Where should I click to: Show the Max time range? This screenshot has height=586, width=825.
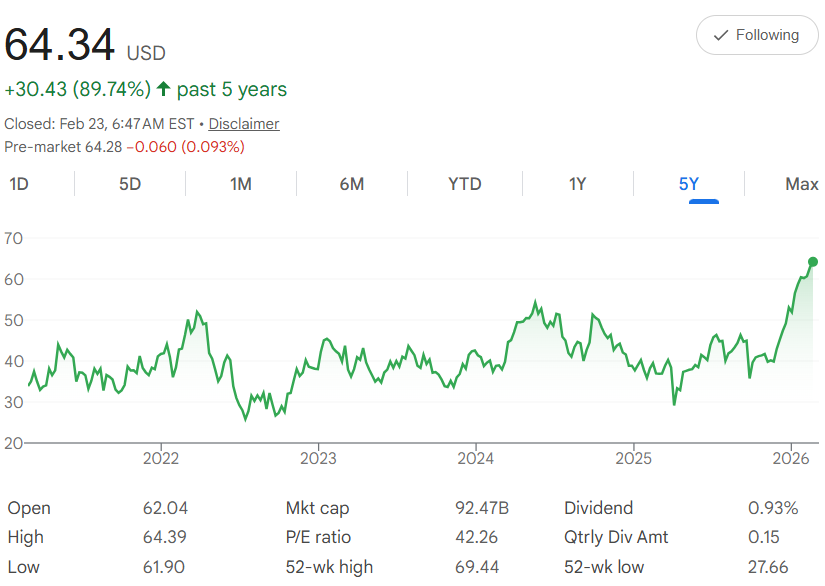[x=801, y=184]
